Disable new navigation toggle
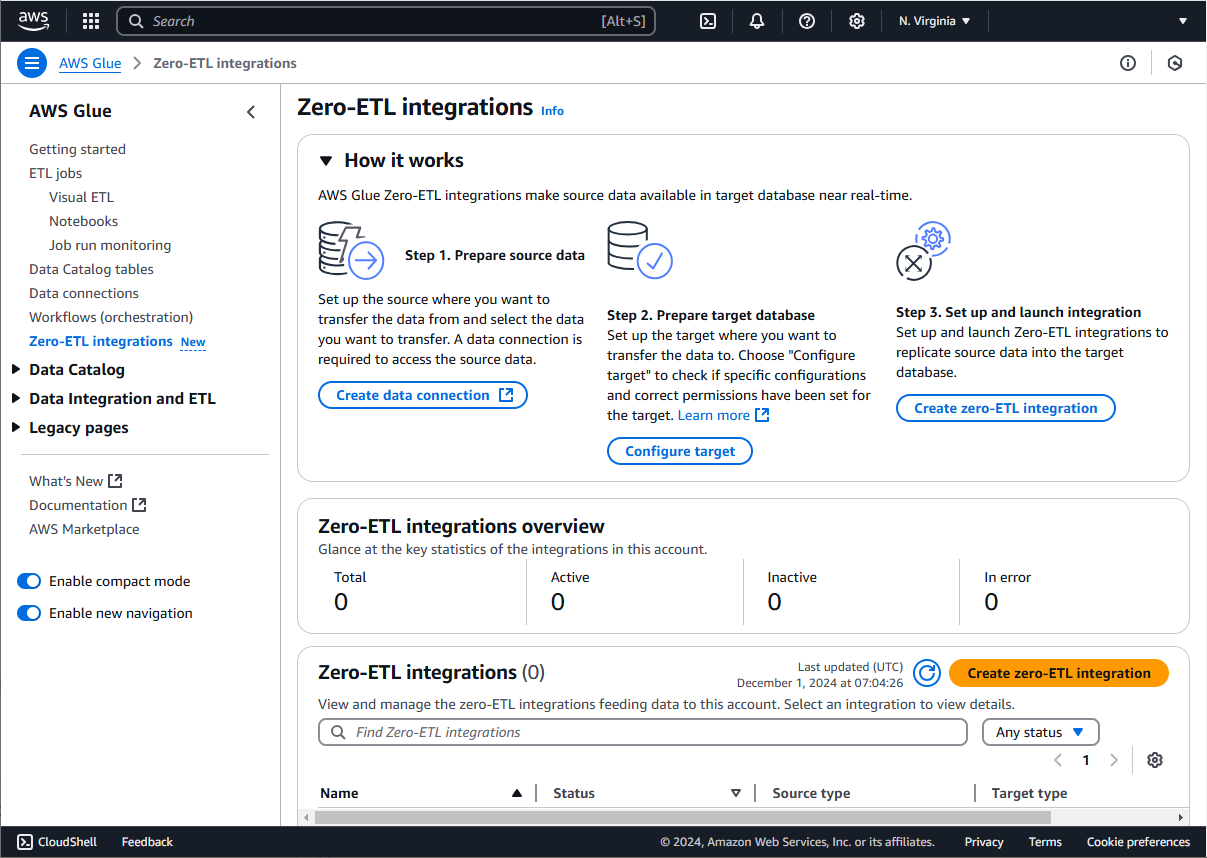Screen dimensions: 1207x858 (x=29, y=613)
